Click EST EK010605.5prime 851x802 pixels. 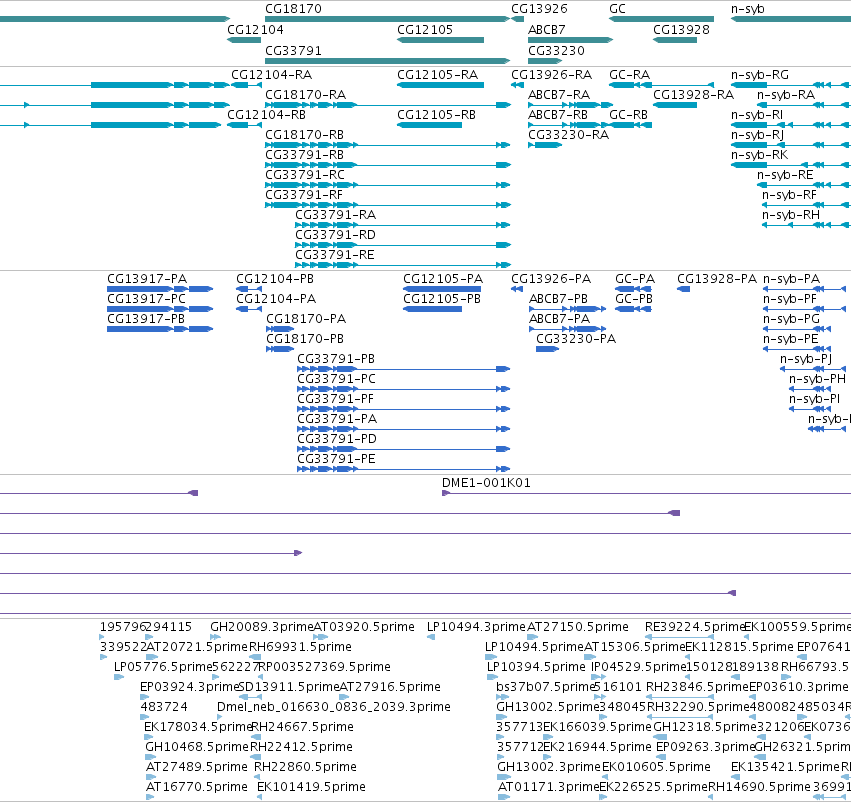tap(605, 778)
